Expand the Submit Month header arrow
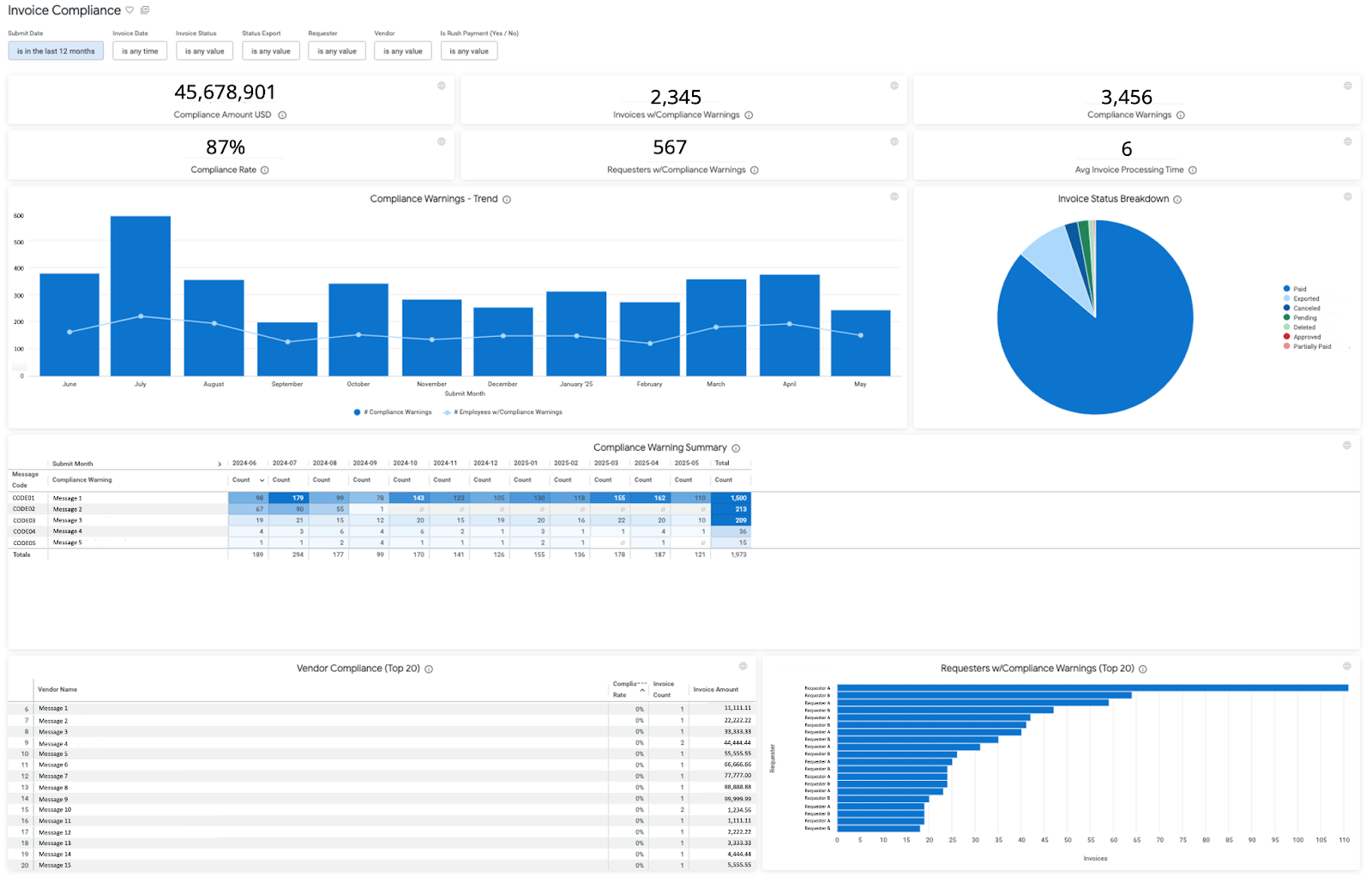The width and height of the screenshot is (1372, 888). click(220, 463)
